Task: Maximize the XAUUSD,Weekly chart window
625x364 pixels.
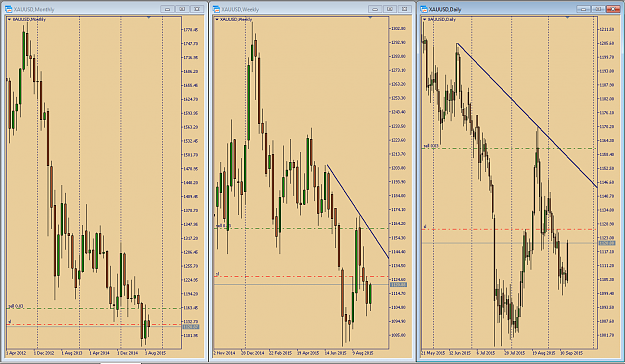Action: tap(390, 9)
